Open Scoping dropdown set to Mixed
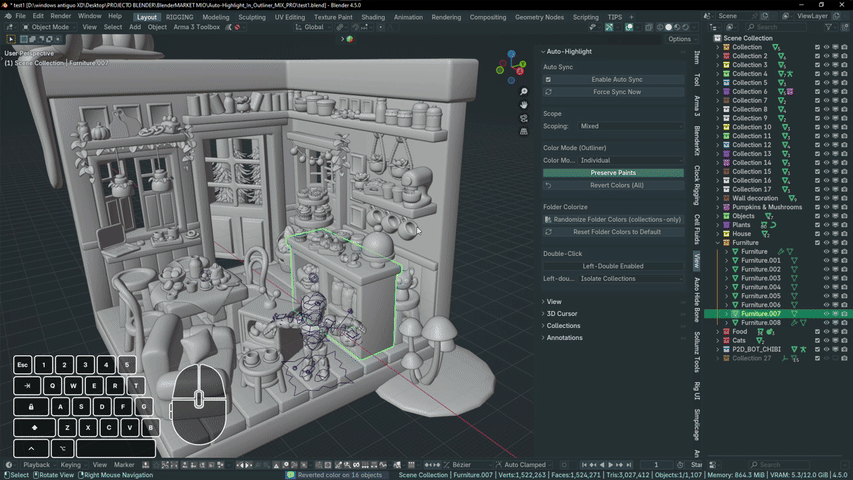 [x=631, y=126]
